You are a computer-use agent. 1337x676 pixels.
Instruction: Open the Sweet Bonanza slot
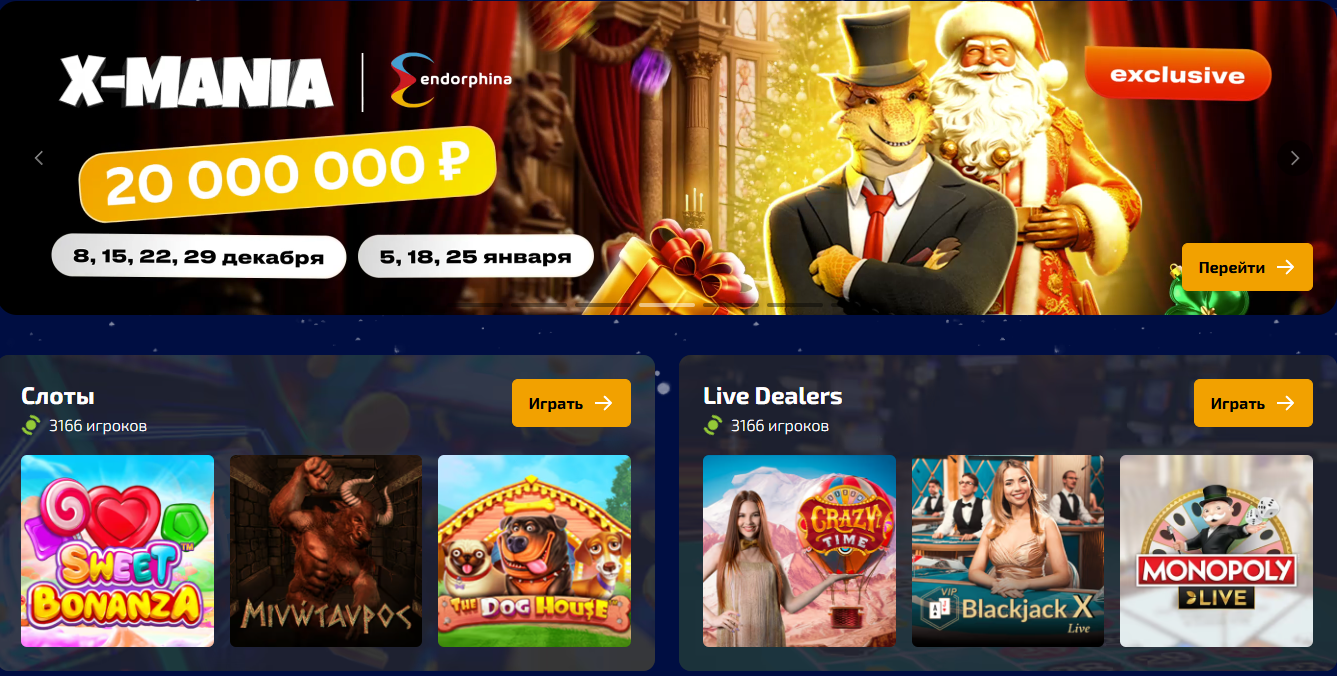point(117,551)
